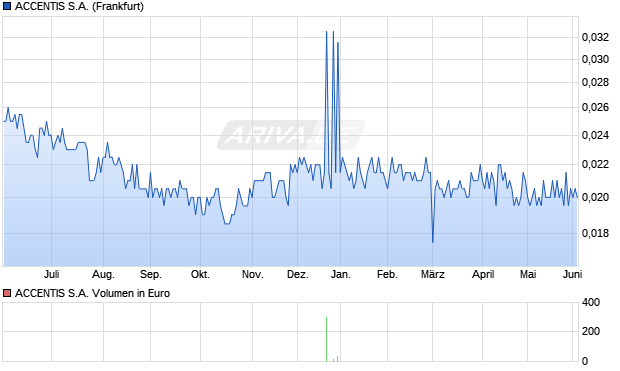The height and width of the screenshot is (371, 620).
Task: Click the 'Feb.' month axis label
Action: pos(387,274)
